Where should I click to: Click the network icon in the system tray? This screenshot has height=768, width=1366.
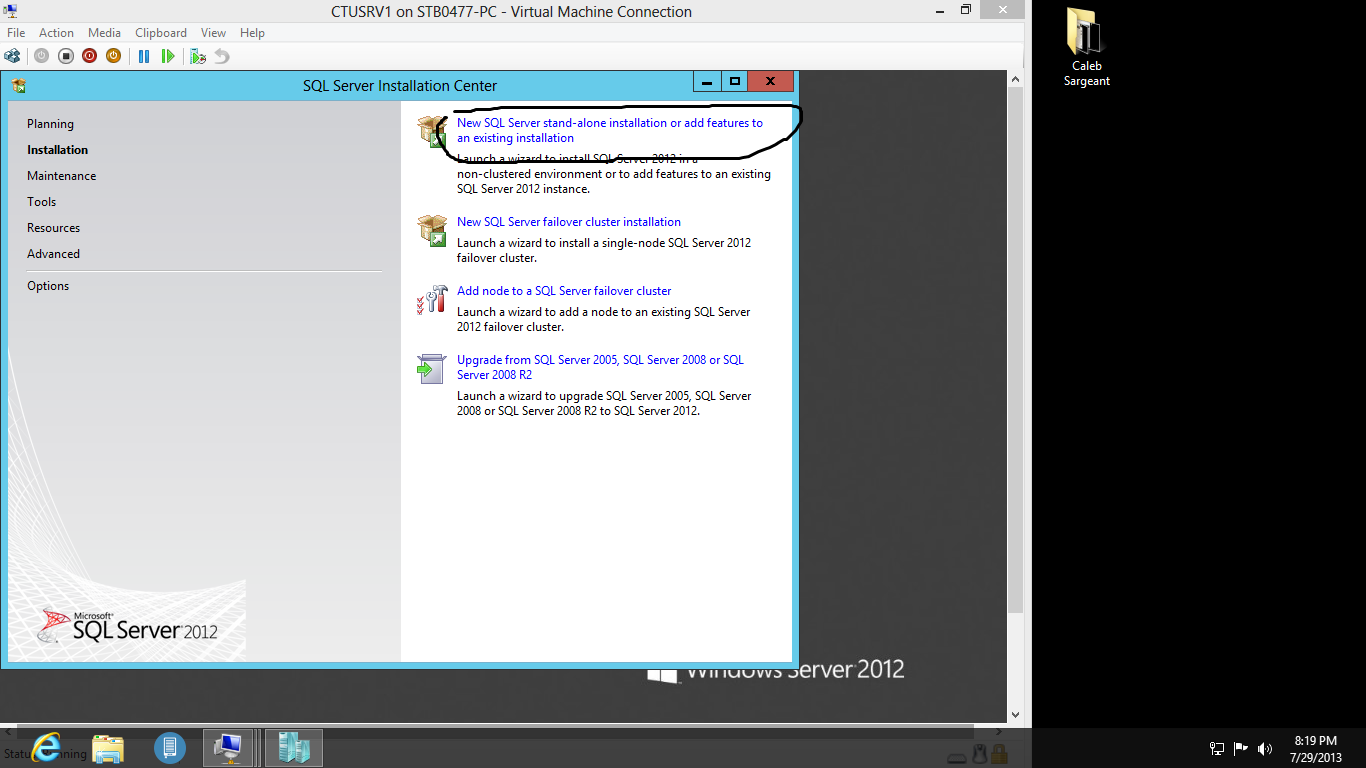[x=1217, y=748]
